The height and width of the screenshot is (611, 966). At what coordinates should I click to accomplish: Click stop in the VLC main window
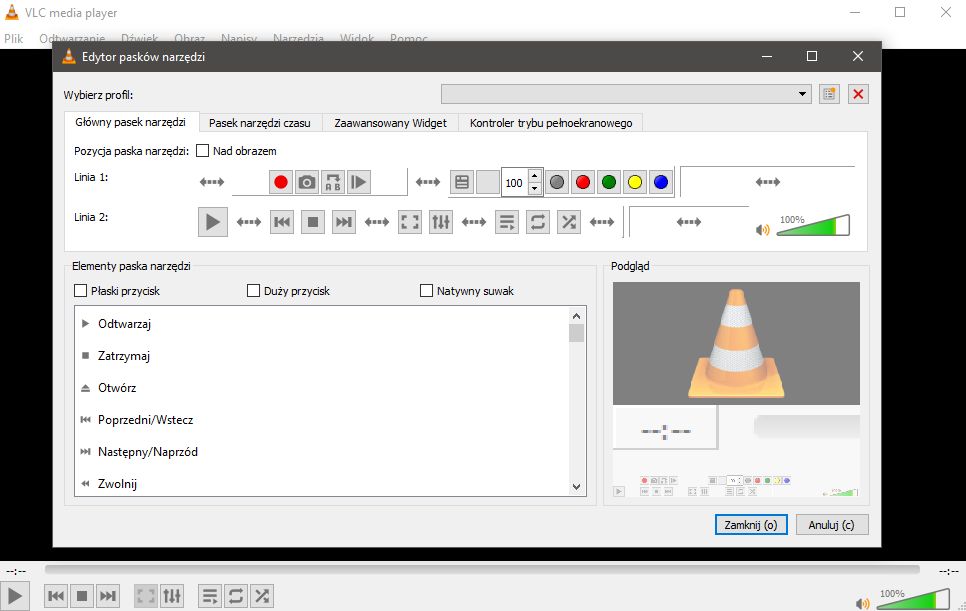click(82, 596)
